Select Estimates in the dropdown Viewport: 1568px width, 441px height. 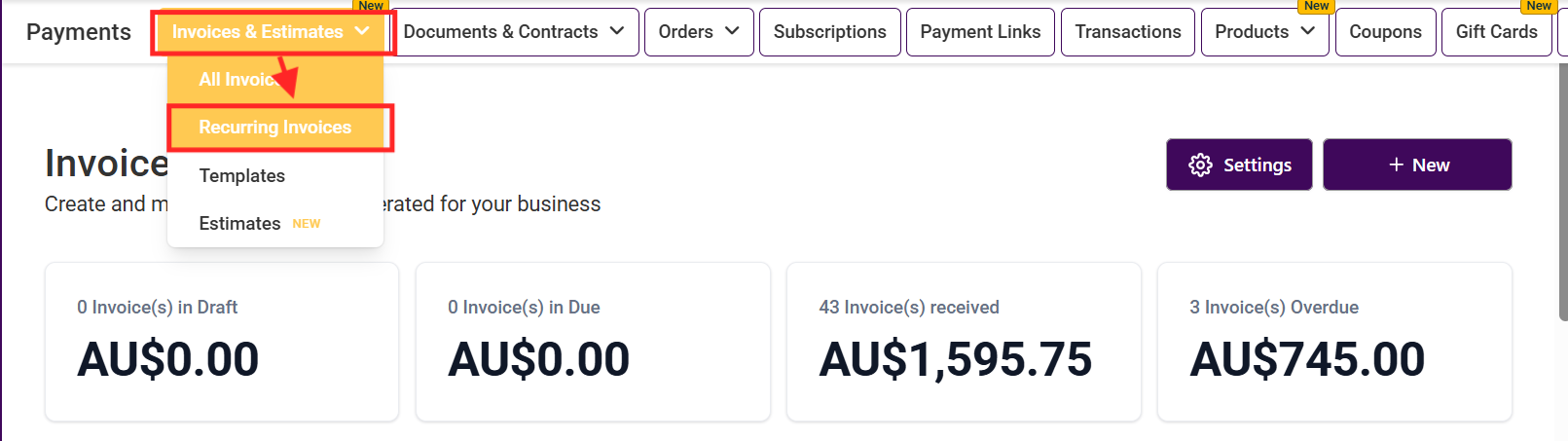pos(239,224)
